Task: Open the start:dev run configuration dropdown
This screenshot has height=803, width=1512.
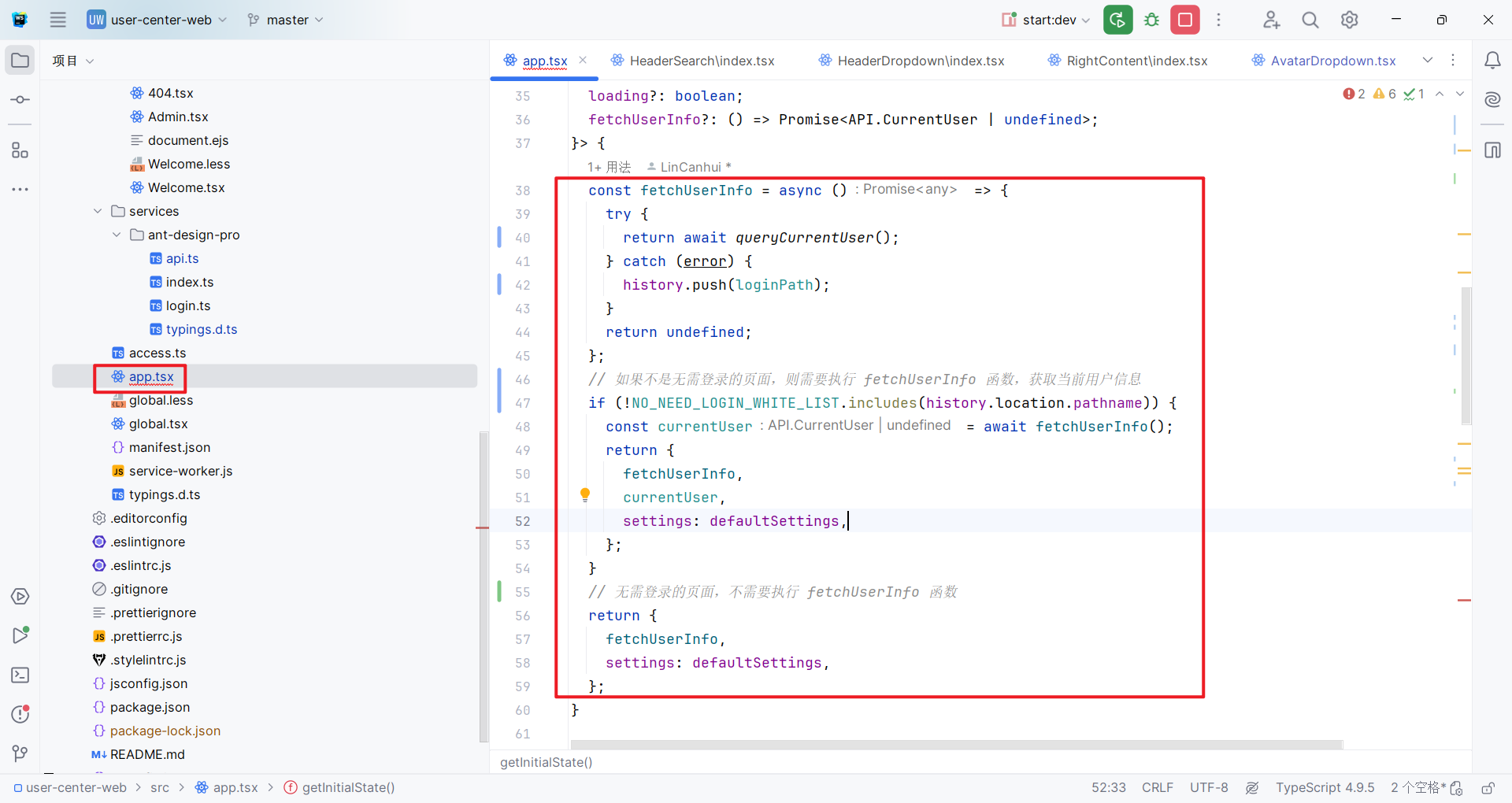Action: [x=1047, y=20]
